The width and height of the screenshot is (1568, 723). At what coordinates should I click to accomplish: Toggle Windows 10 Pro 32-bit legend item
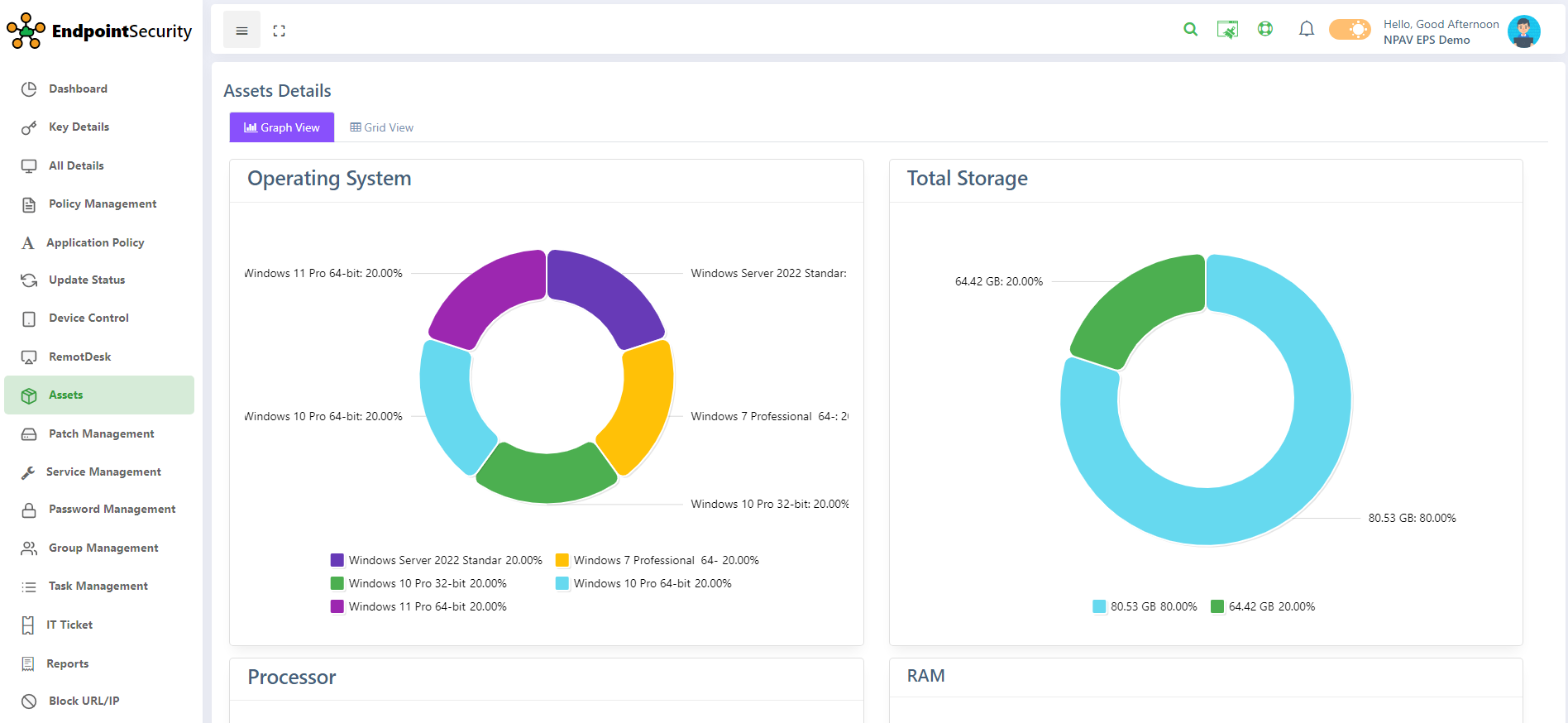coord(418,583)
